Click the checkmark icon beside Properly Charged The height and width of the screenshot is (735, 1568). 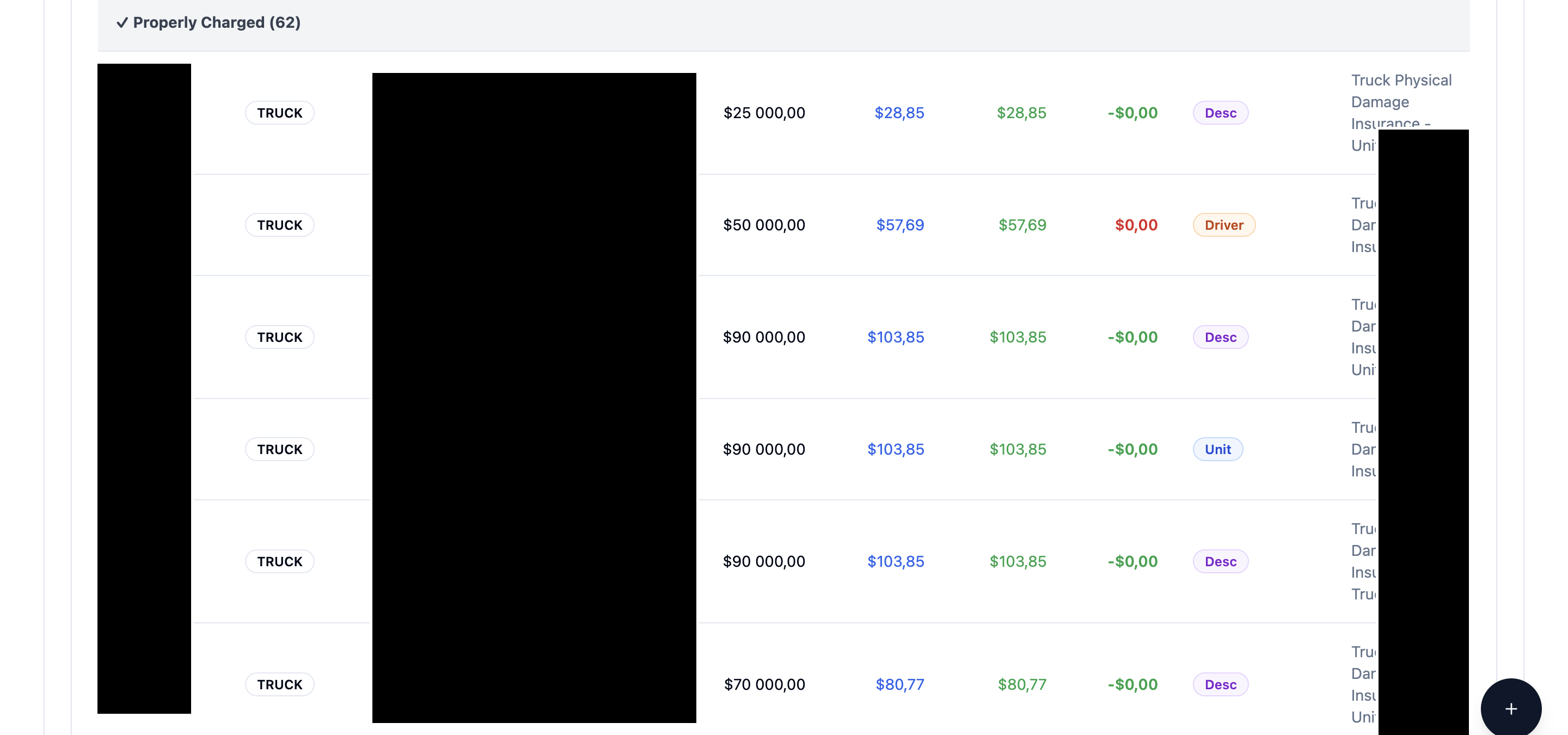coord(122,22)
